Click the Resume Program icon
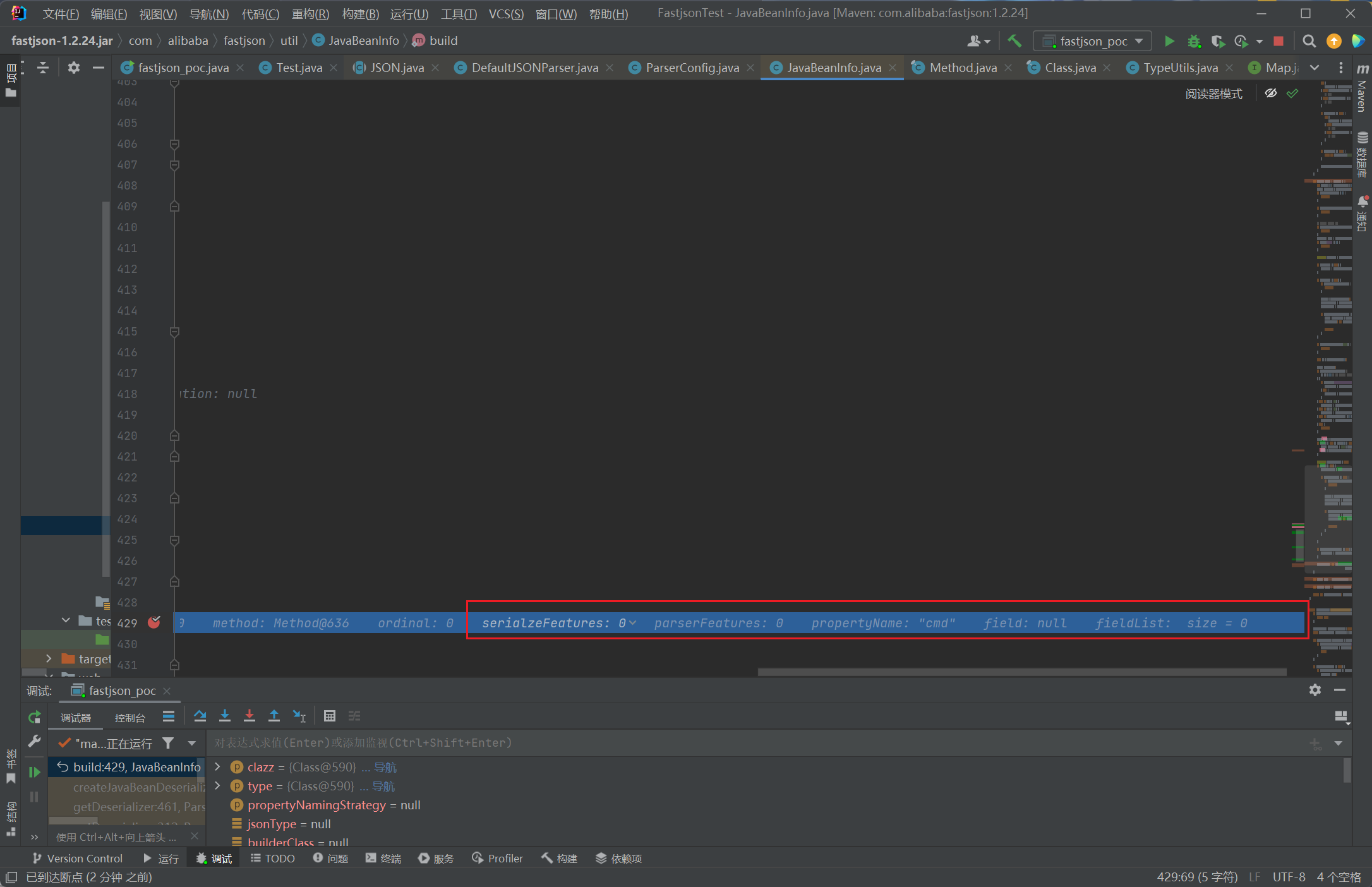This screenshot has height=887, width=1372. pyautogui.click(x=35, y=772)
